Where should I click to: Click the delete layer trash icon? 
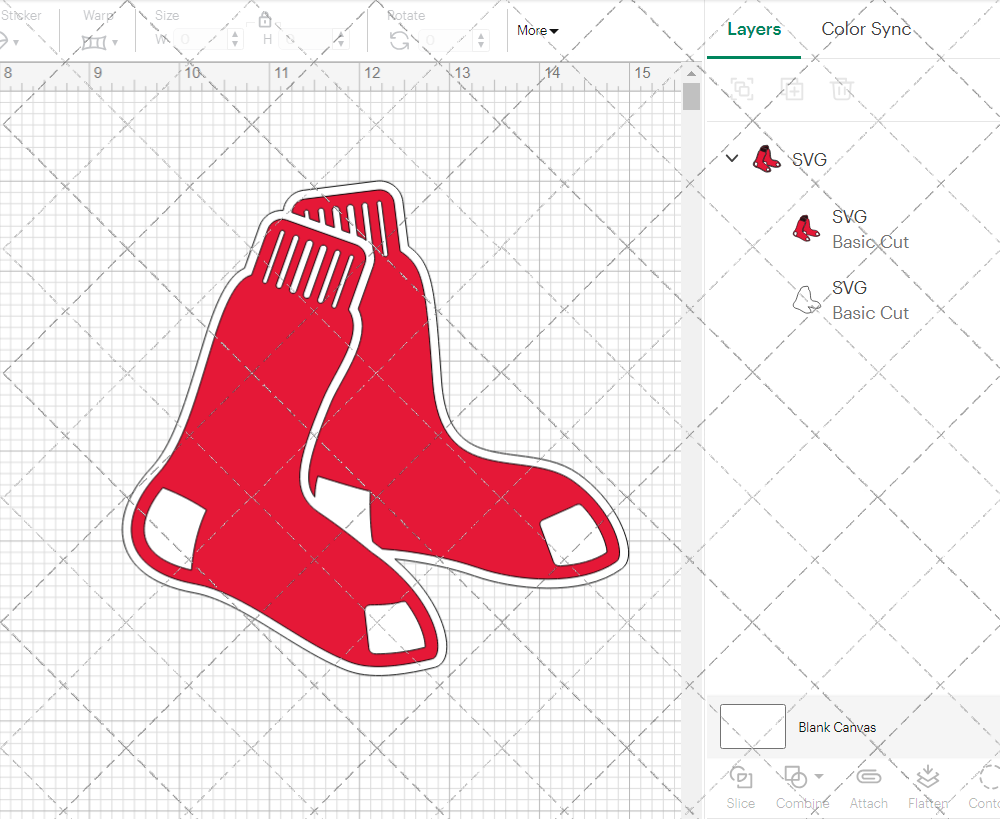click(x=842, y=89)
